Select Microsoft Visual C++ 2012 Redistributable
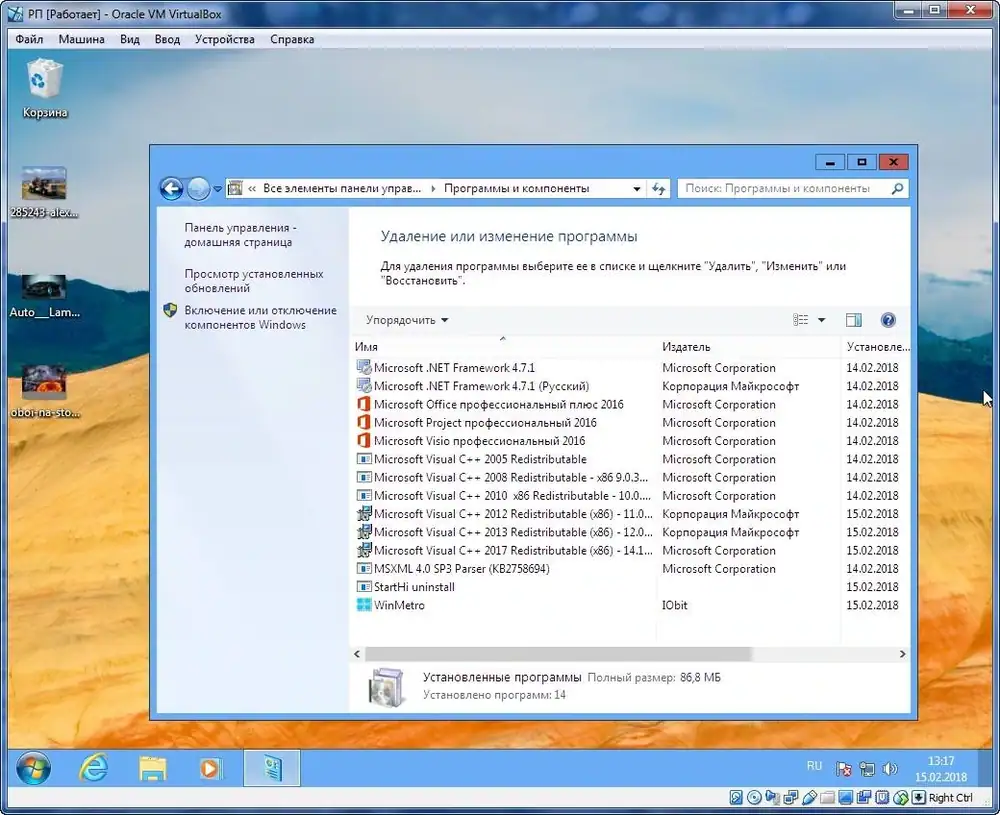The height and width of the screenshot is (815, 1000). coord(513,514)
